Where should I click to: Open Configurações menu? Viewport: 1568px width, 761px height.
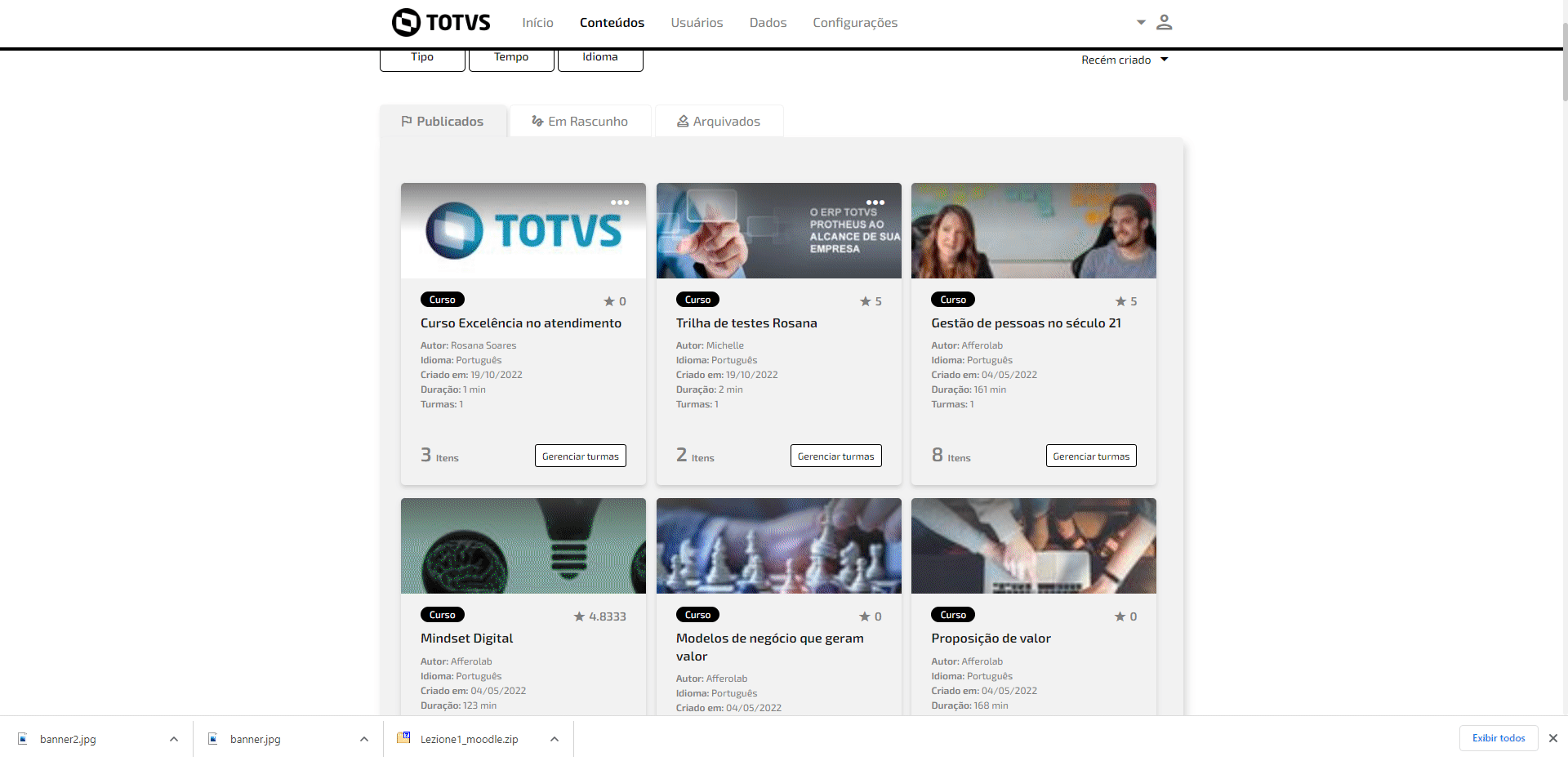click(x=855, y=23)
